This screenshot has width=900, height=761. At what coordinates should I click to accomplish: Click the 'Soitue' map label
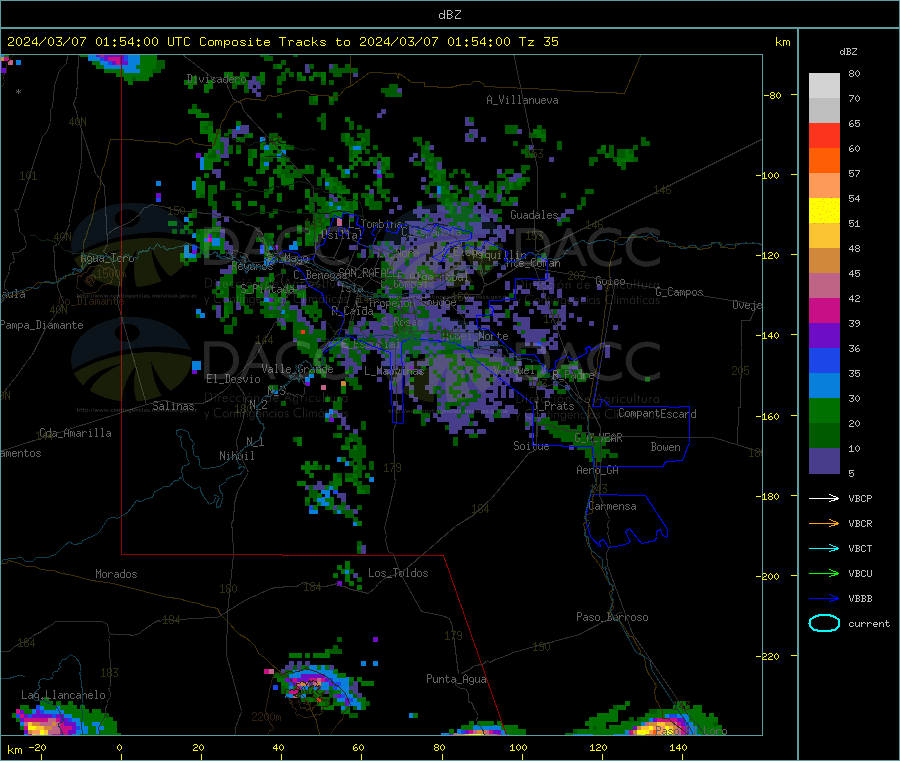click(x=531, y=446)
